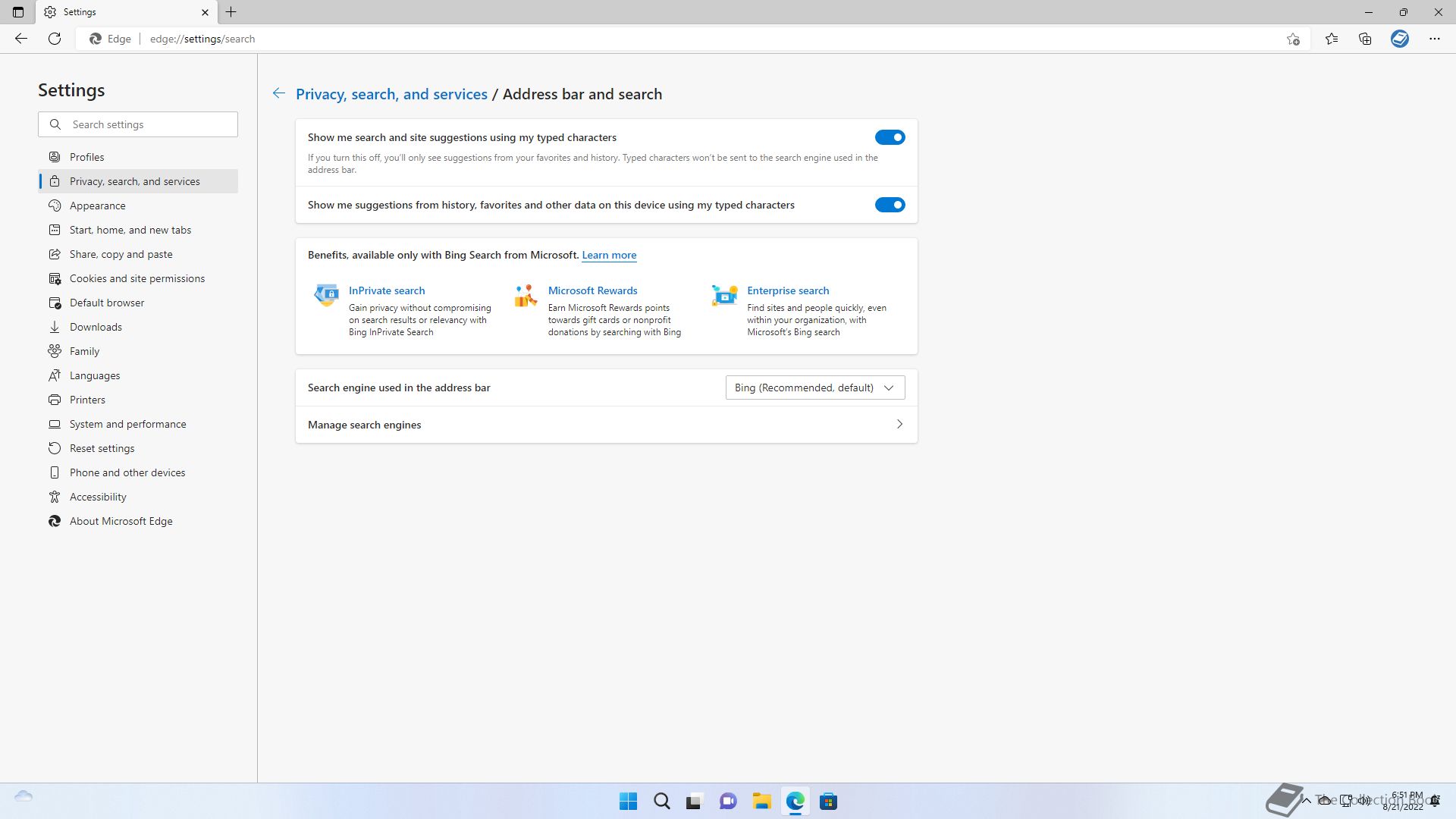1456x819 pixels.
Task: Click Microsoft Edge taskbar icon
Action: [795, 801]
